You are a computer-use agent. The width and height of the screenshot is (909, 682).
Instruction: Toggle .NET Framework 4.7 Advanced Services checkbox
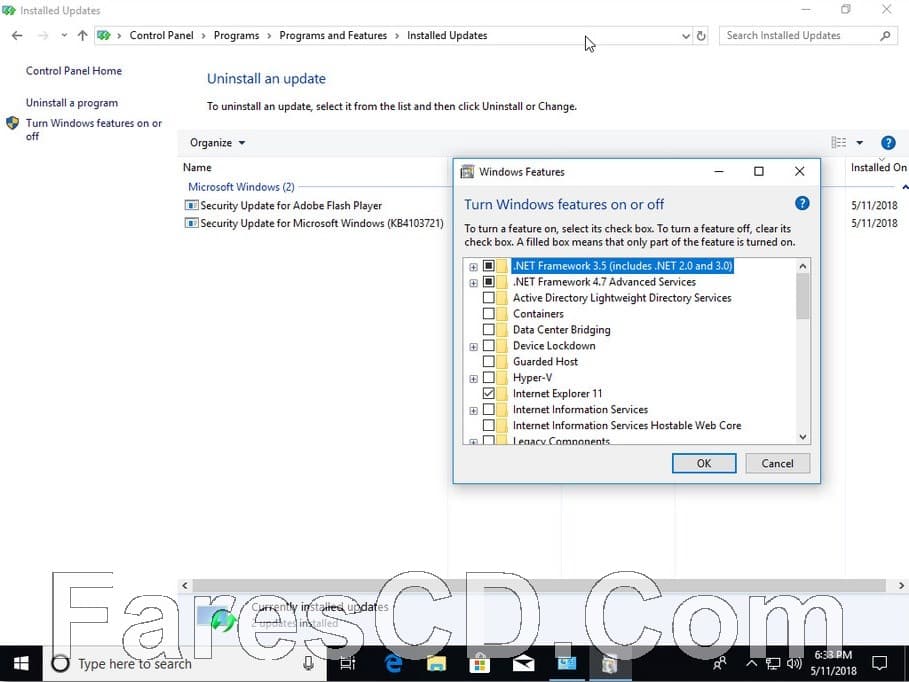tap(489, 282)
